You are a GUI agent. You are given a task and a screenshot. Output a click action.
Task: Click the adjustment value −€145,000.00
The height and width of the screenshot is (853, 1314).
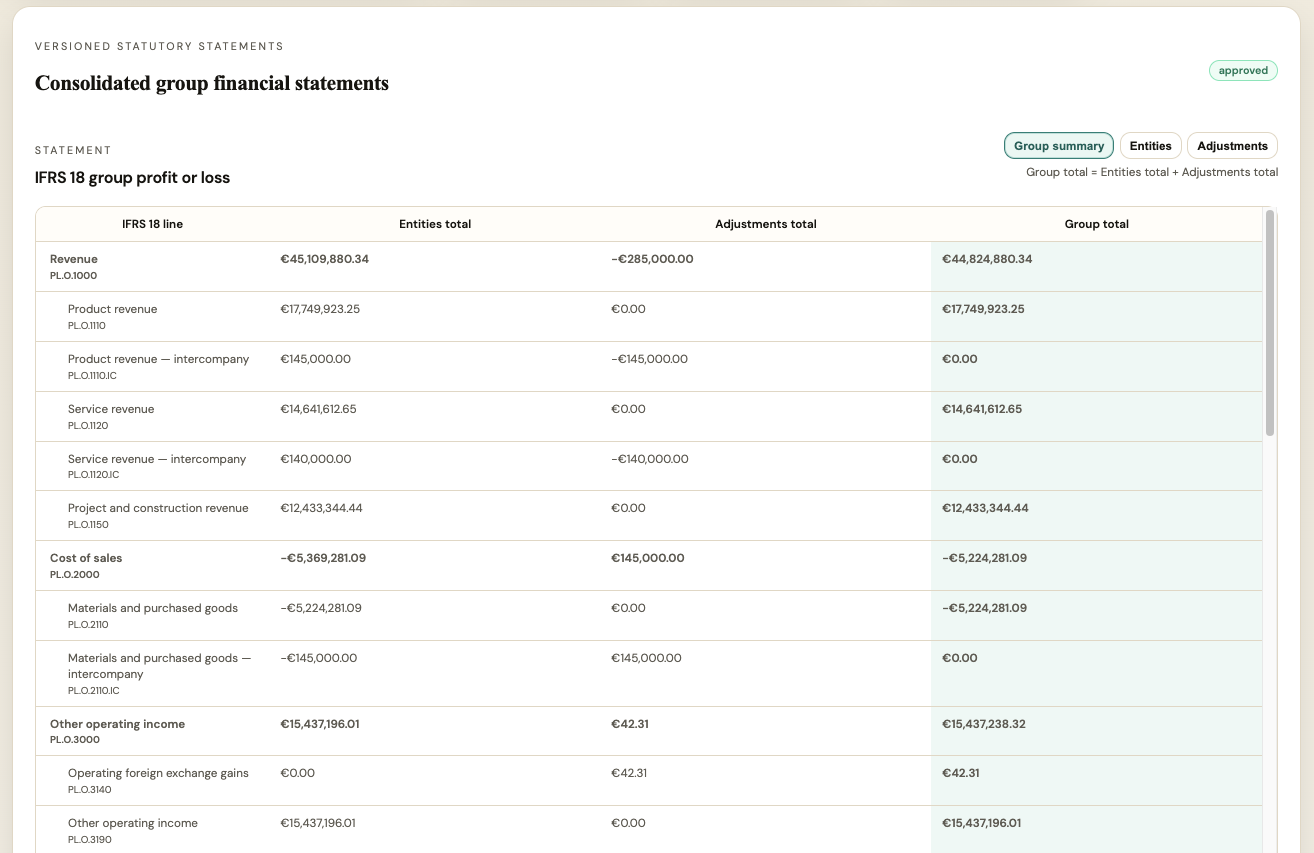pyautogui.click(x=649, y=359)
